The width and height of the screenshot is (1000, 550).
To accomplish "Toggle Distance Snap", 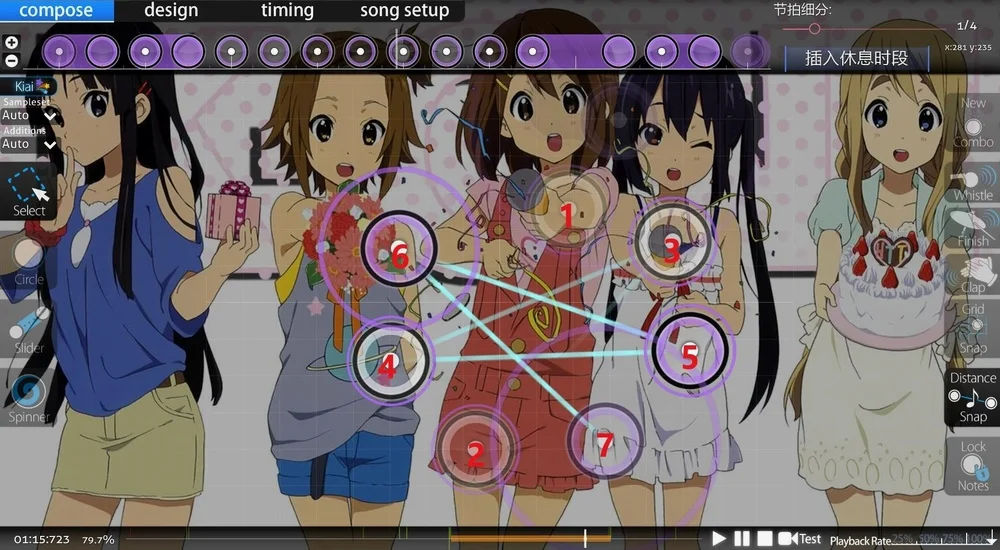I will [973, 398].
